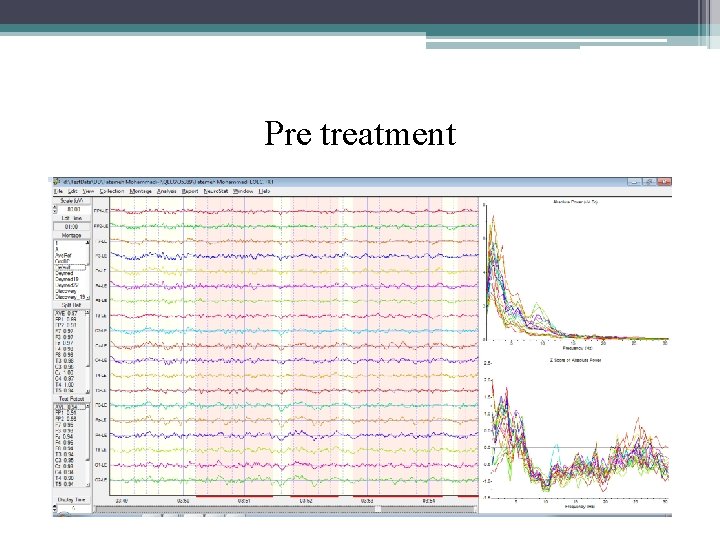Open the Montage menu
720x540 pixels.
tap(141, 191)
